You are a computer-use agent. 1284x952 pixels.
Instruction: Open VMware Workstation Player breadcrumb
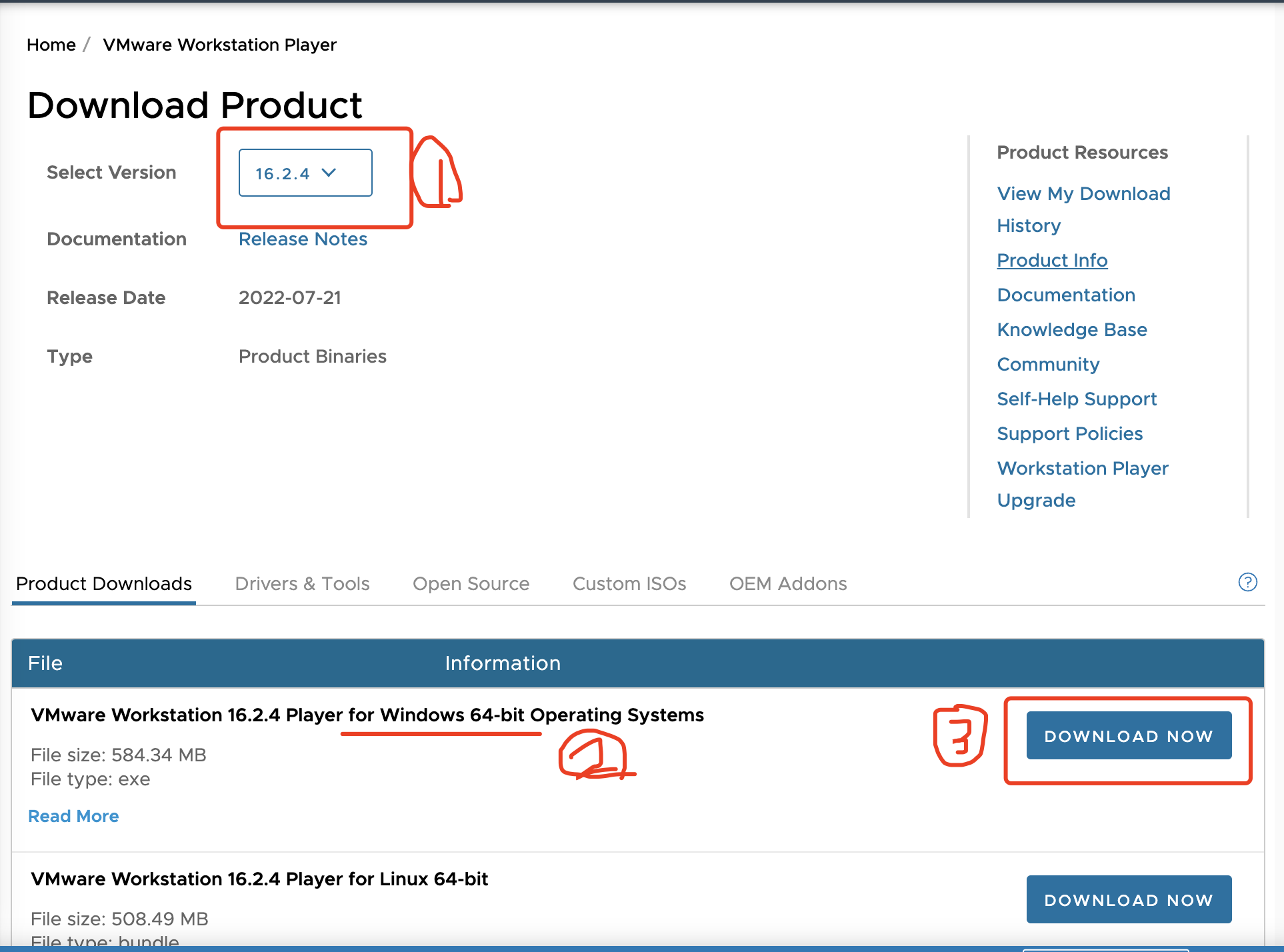219,45
